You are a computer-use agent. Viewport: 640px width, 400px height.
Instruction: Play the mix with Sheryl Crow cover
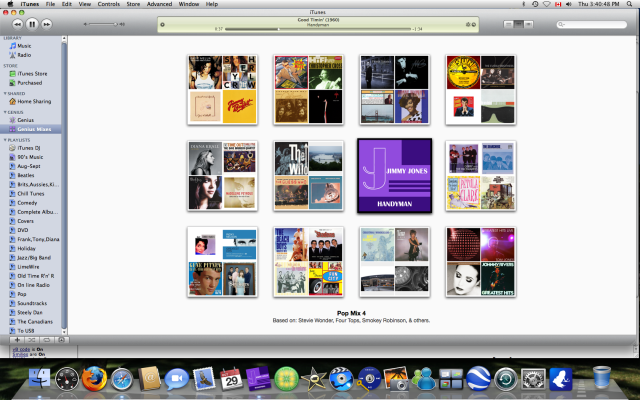[222, 90]
